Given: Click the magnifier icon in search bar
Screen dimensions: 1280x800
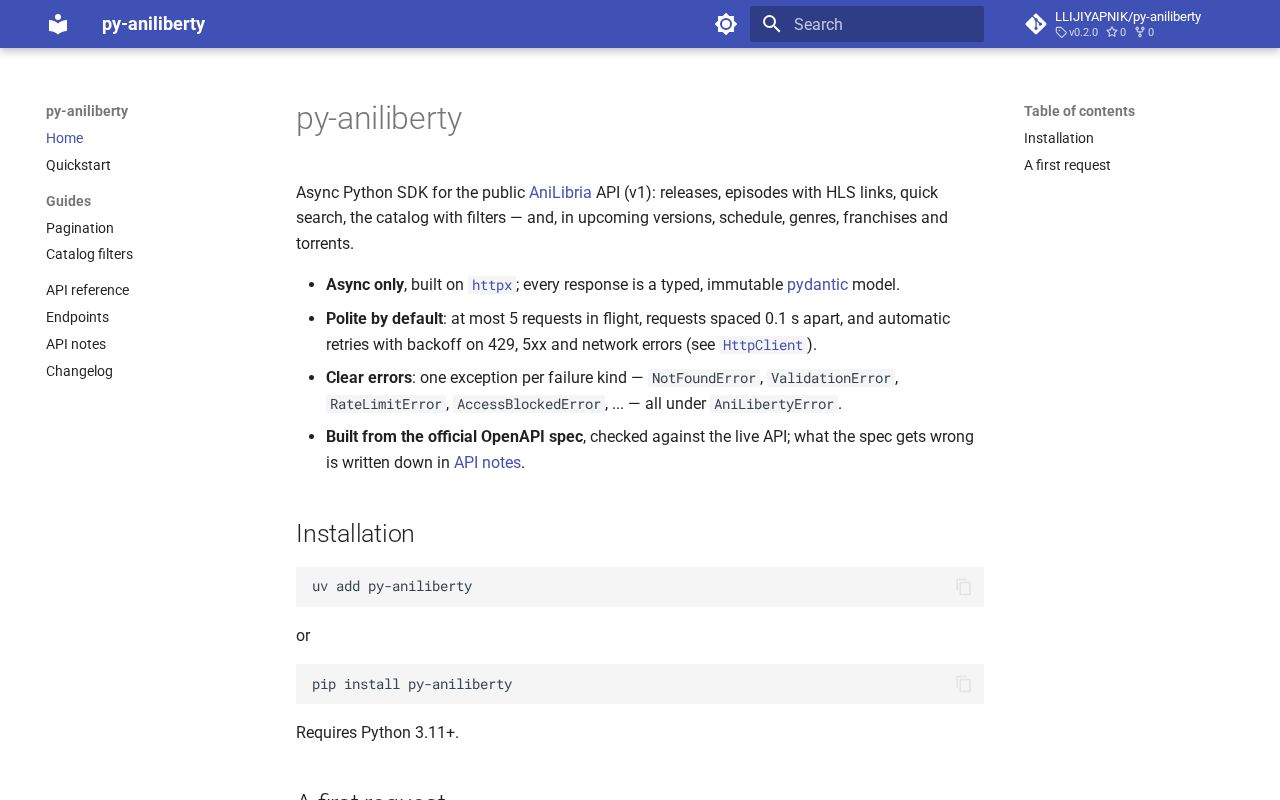Looking at the screenshot, I should tap(771, 24).
